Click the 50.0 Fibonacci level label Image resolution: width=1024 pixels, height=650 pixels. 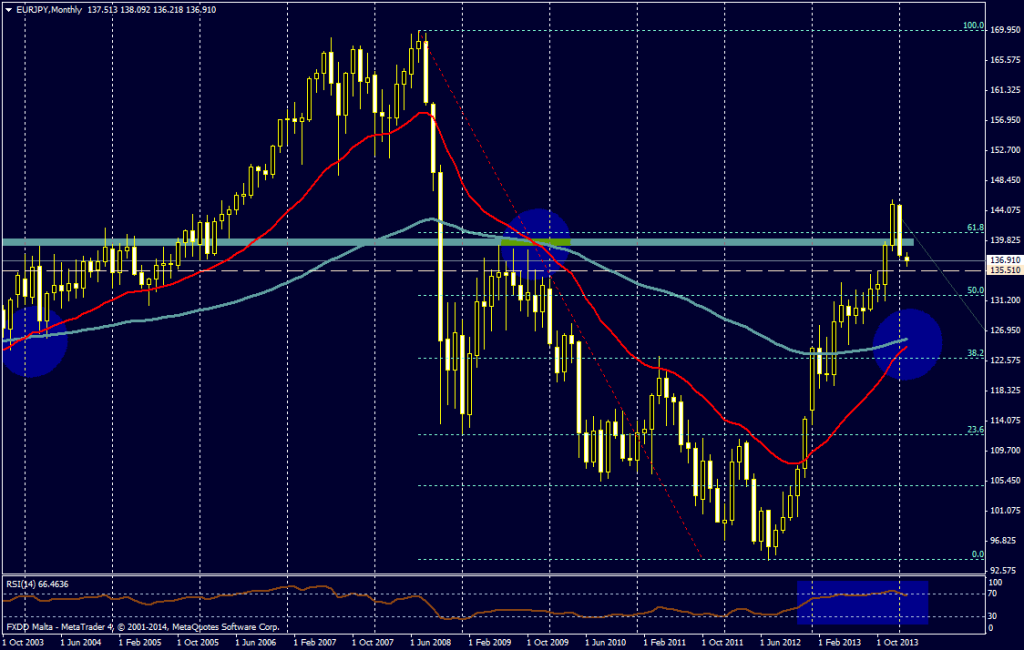975,290
